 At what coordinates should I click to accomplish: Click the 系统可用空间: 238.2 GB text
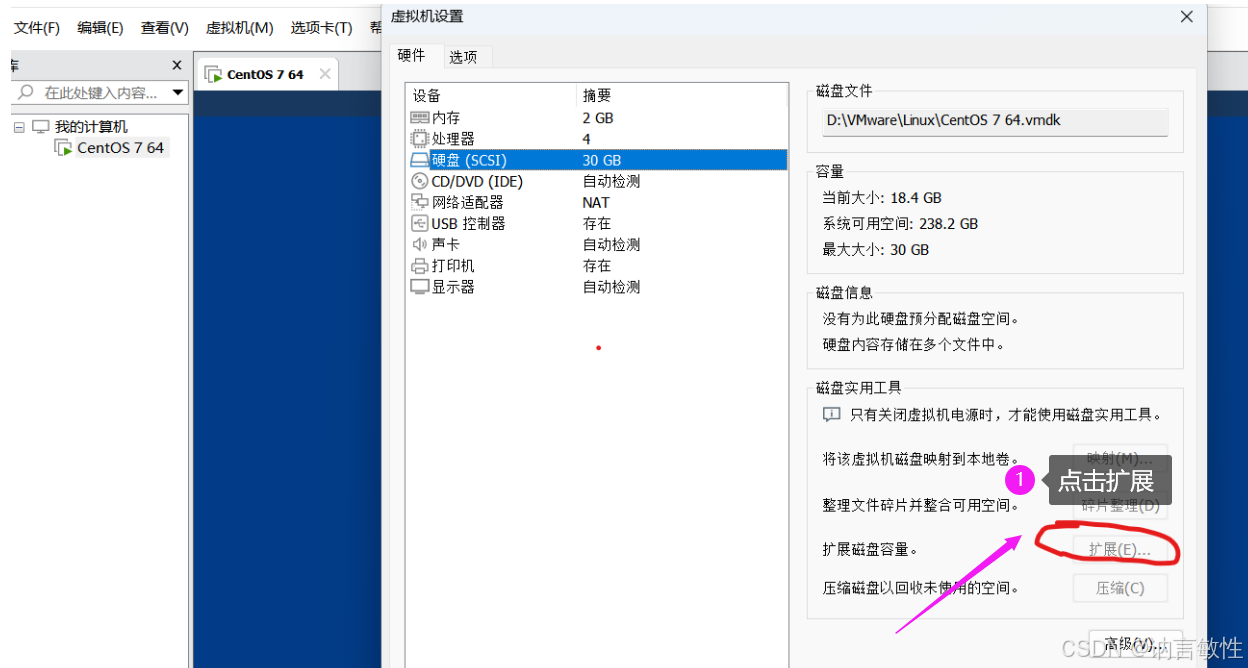point(900,224)
